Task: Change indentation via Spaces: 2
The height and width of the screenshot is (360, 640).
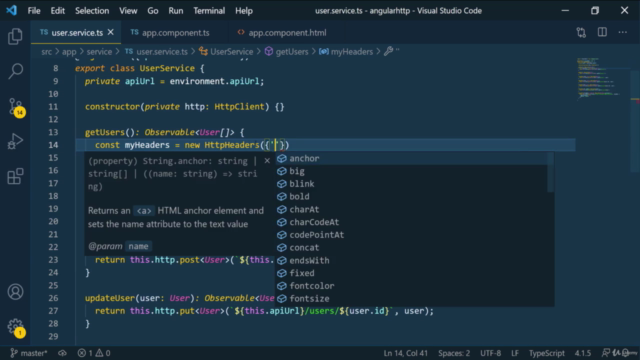Action: pyautogui.click(x=454, y=353)
